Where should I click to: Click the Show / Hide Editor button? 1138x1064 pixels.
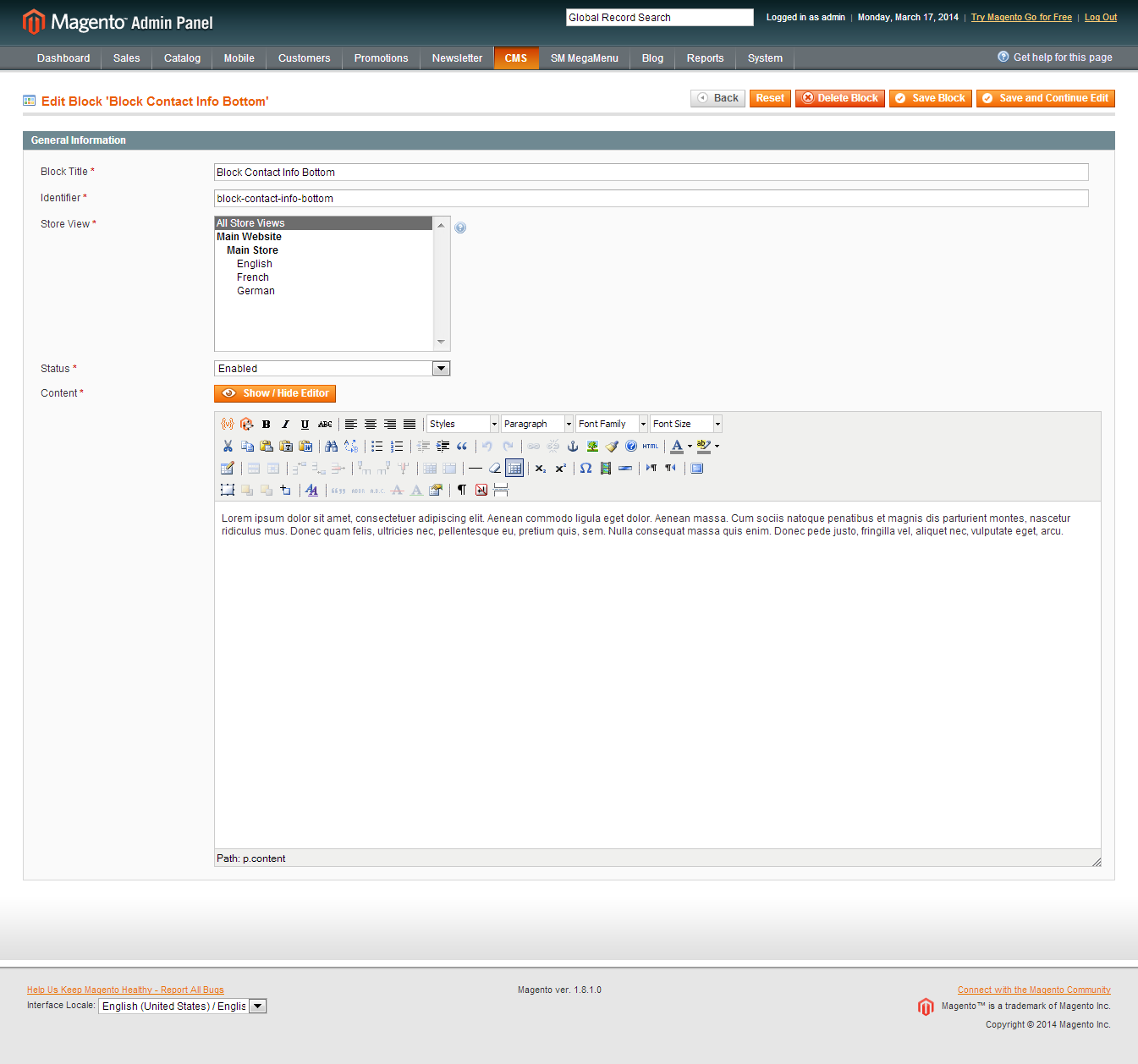coord(275,393)
